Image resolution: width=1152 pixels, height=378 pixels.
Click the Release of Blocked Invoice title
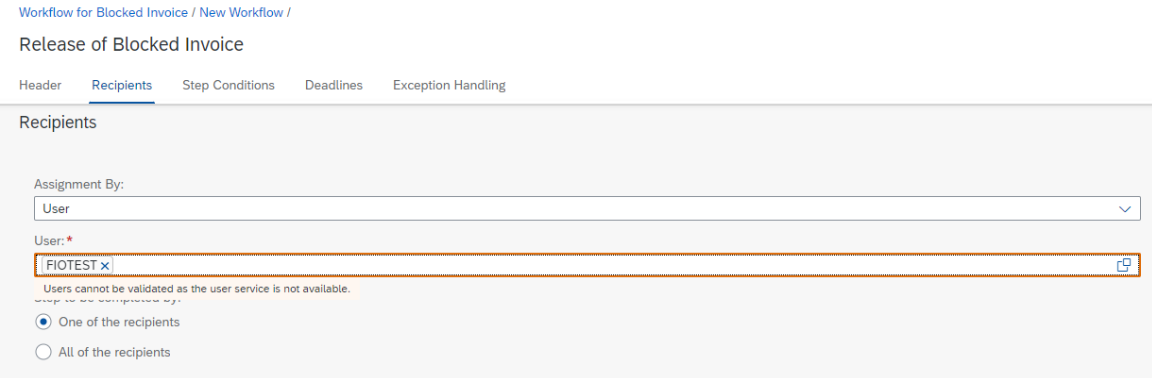[x=132, y=45]
